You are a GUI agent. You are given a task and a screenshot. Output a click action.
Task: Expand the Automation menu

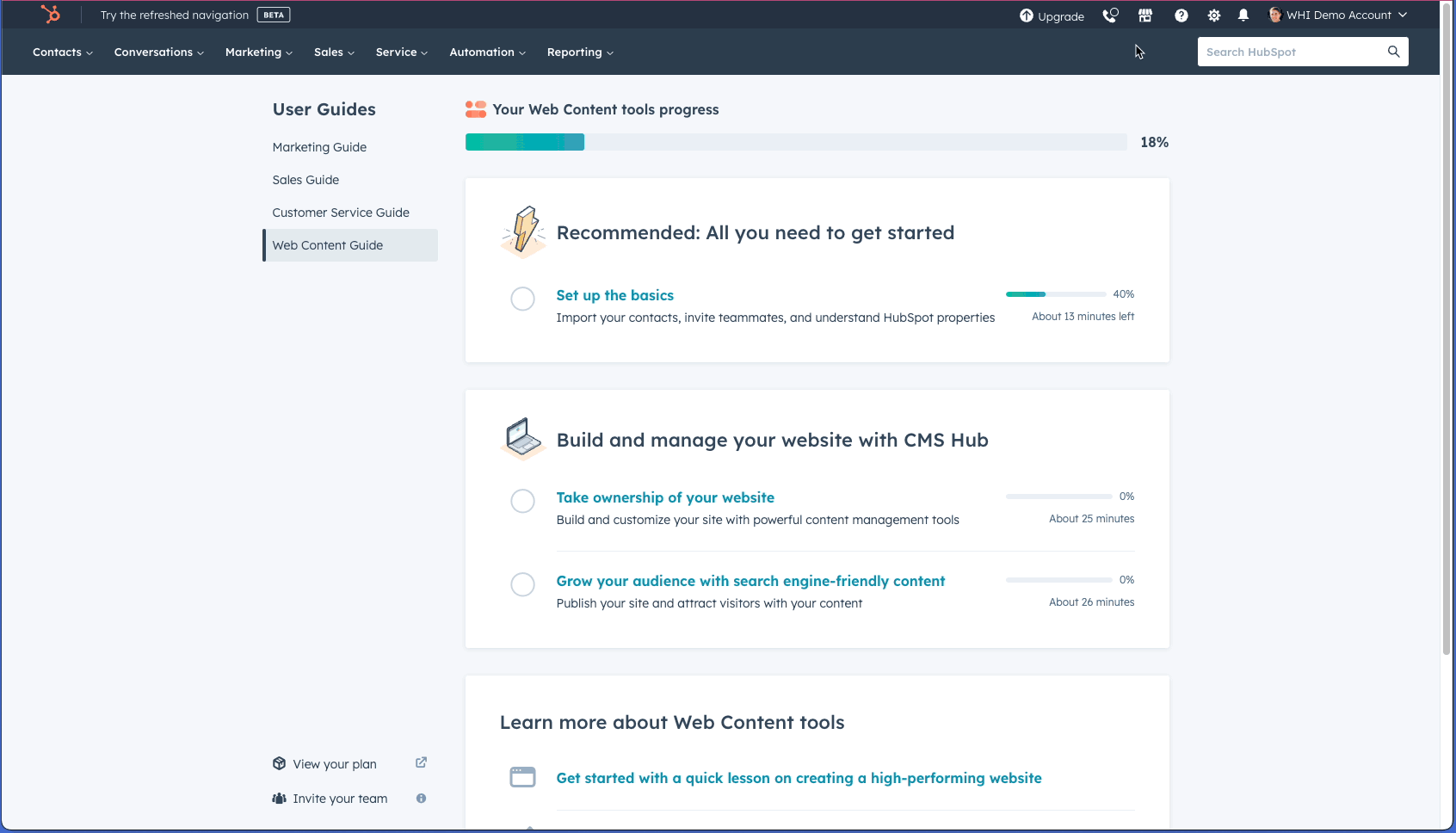[x=486, y=52]
